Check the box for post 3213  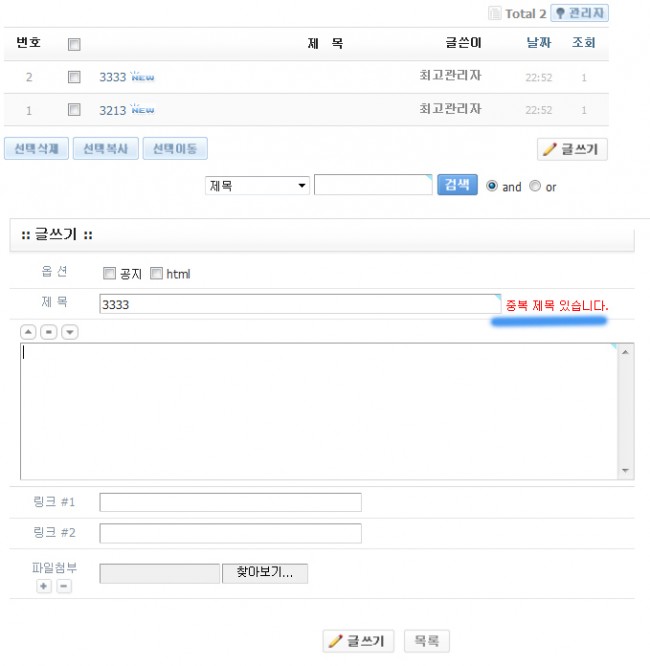74,110
